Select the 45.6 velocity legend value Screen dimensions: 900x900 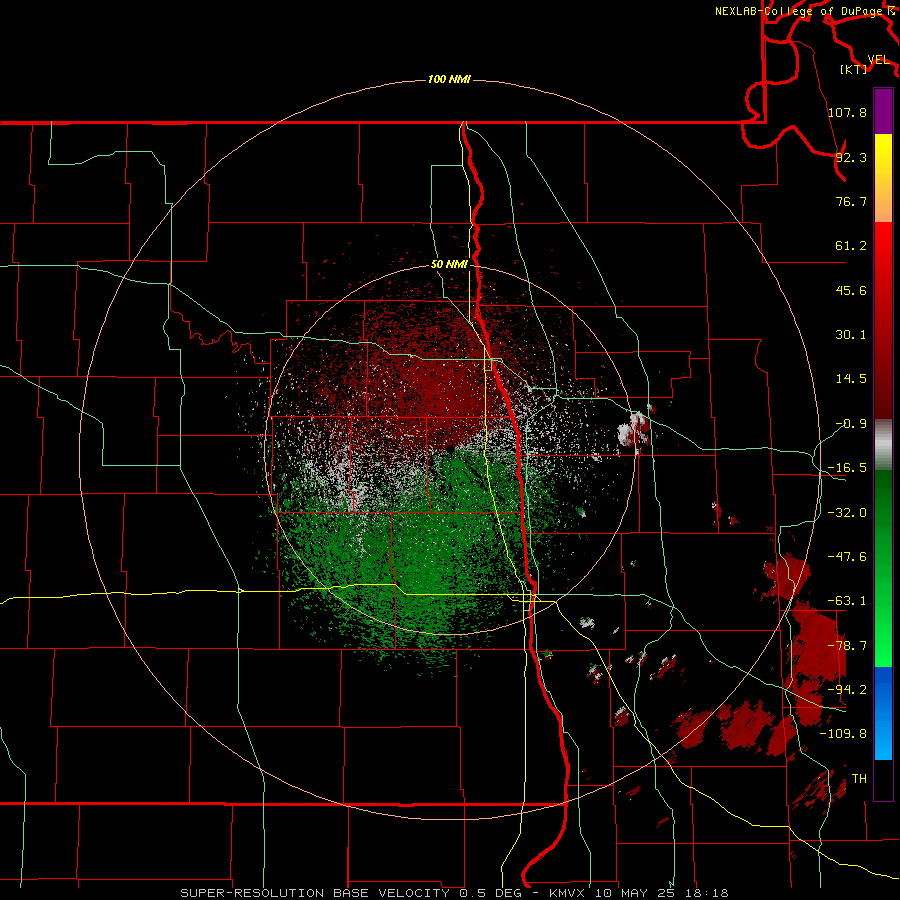(851, 290)
